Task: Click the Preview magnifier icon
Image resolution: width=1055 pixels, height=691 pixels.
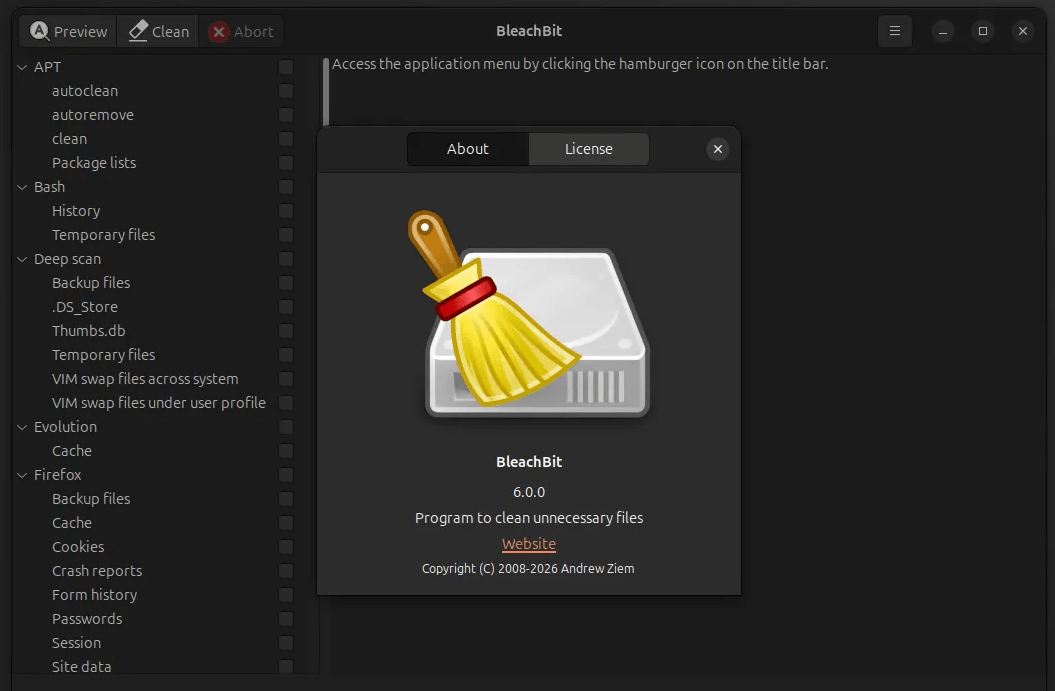Action: tap(39, 31)
